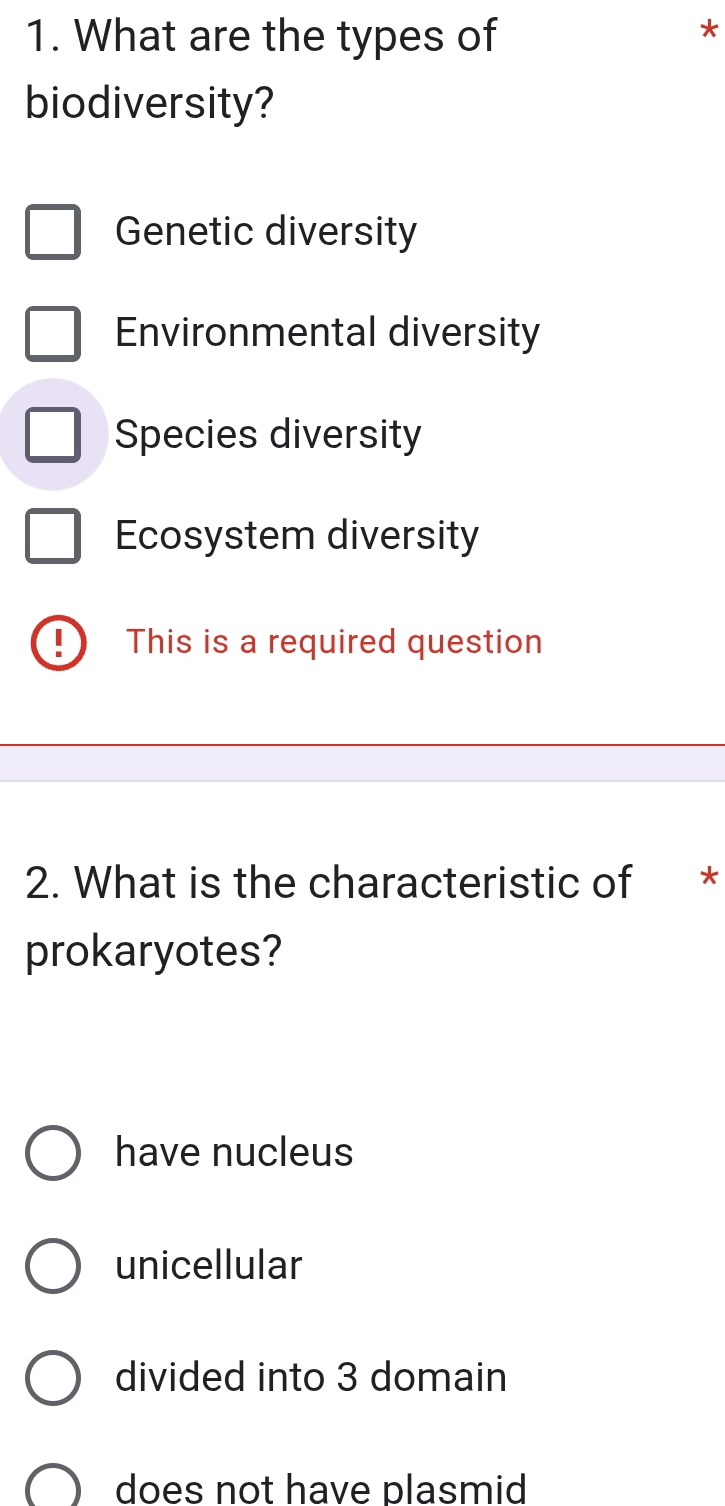Select the Species diversity checkbox

click(53, 435)
